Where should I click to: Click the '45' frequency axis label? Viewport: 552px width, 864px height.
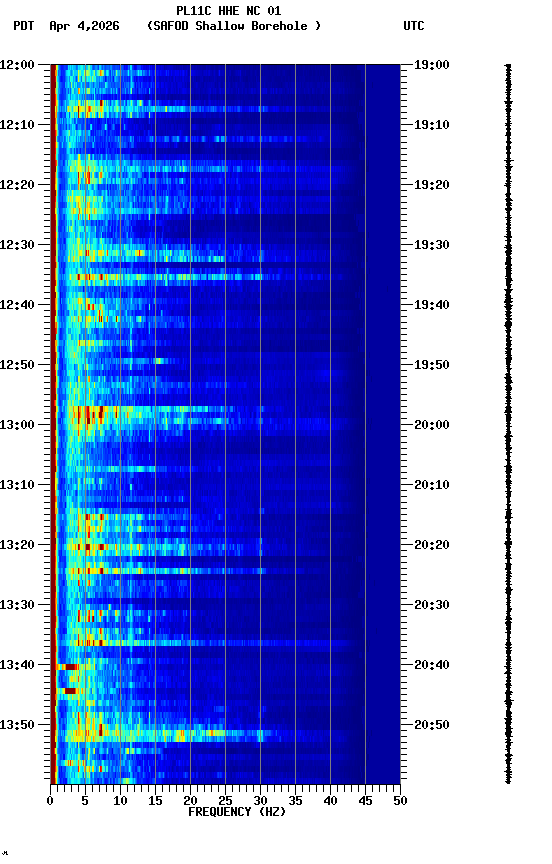[x=365, y=801]
